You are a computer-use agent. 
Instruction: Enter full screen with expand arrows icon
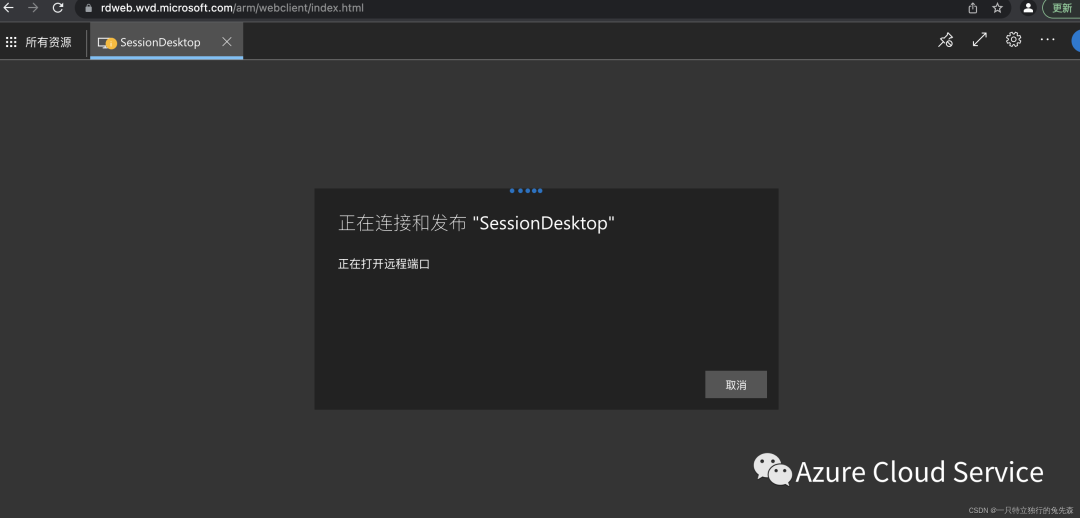tap(979, 40)
